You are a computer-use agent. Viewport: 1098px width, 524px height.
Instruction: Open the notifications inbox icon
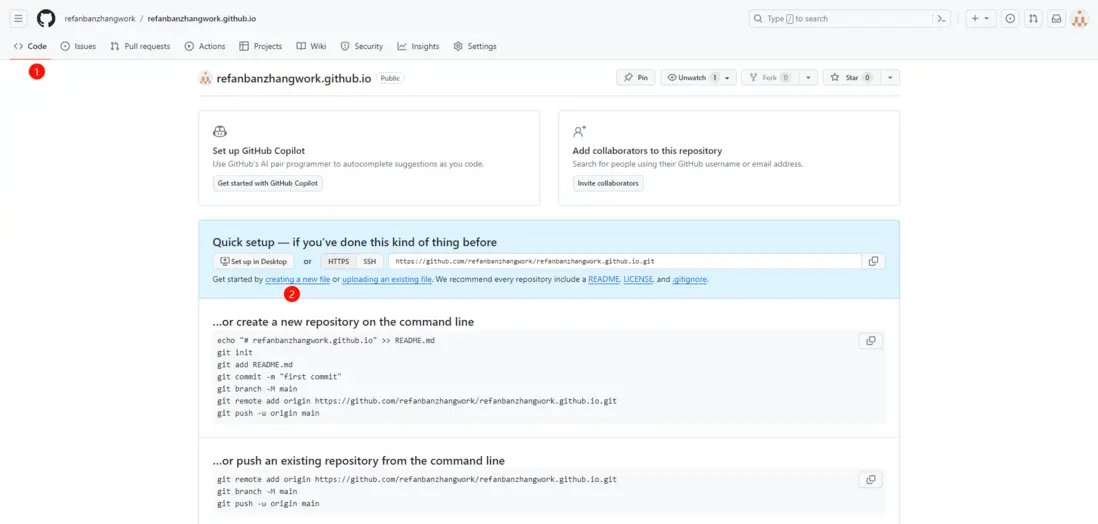click(x=1056, y=19)
